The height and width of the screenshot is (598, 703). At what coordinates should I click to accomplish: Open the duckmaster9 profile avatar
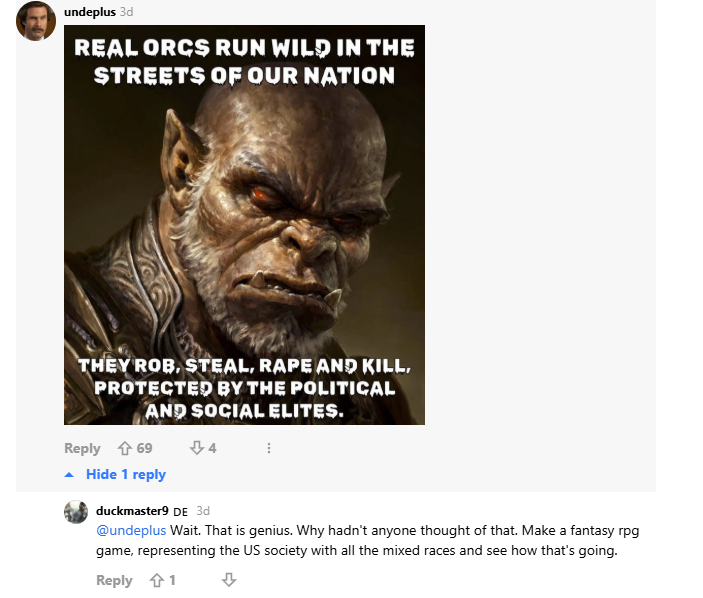point(76,512)
